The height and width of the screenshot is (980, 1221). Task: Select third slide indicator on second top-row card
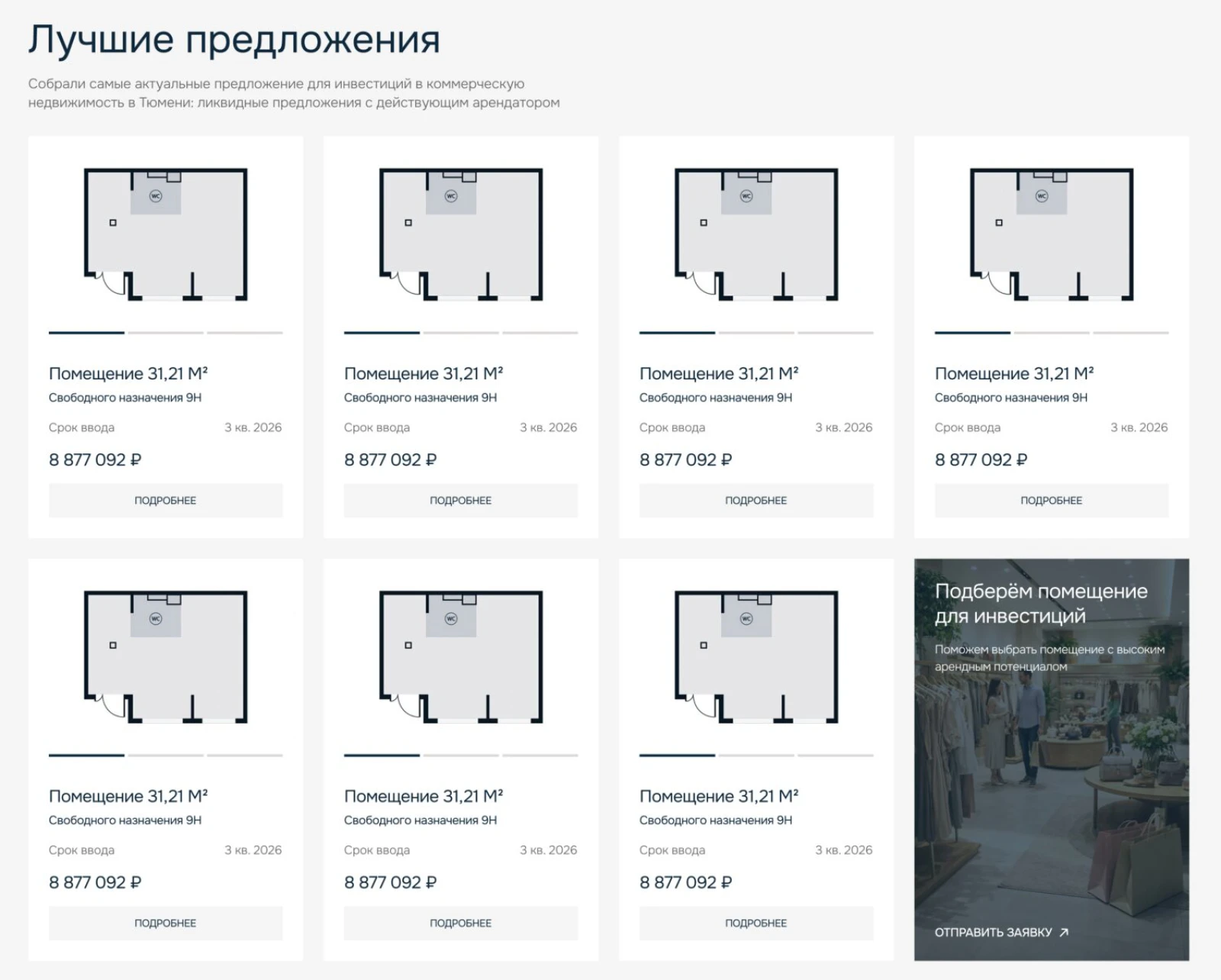(x=540, y=333)
